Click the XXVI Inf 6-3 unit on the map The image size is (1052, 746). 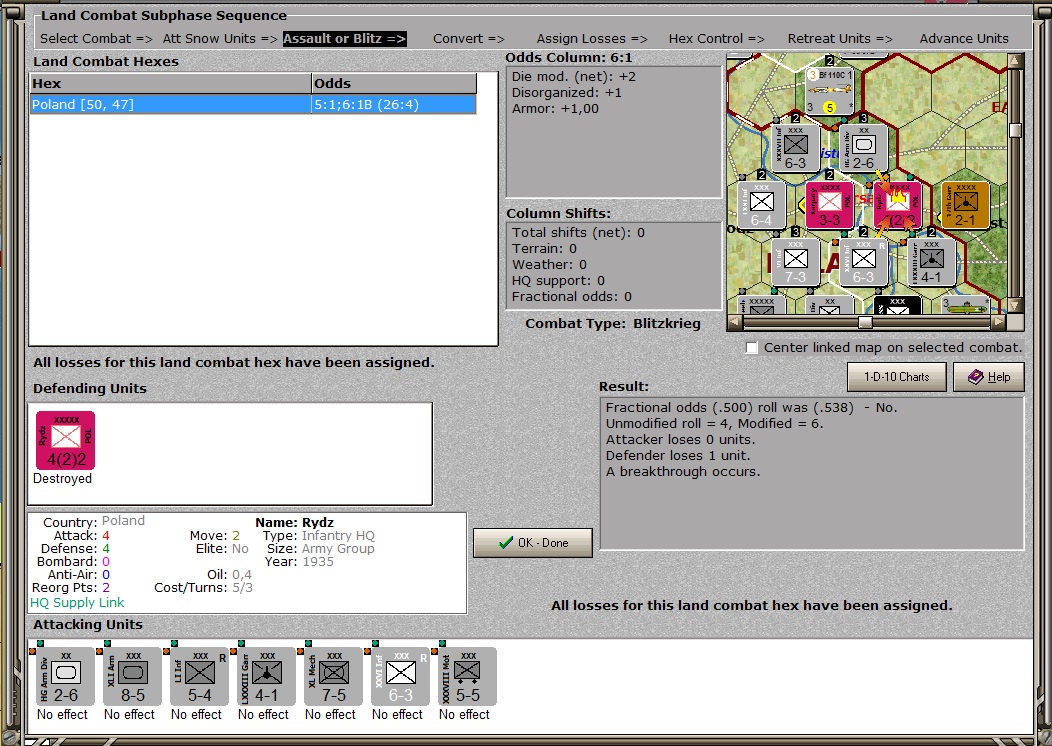pyautogui.click(x=863, y=262)
